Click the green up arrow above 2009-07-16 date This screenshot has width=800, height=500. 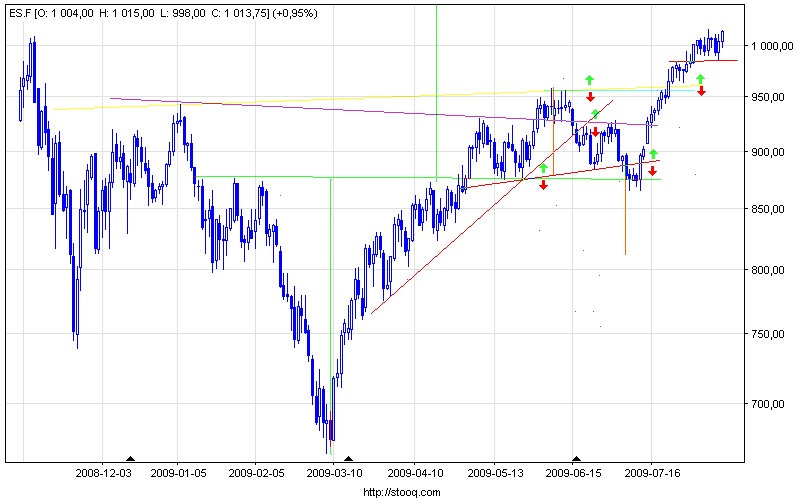pos(653,154)
